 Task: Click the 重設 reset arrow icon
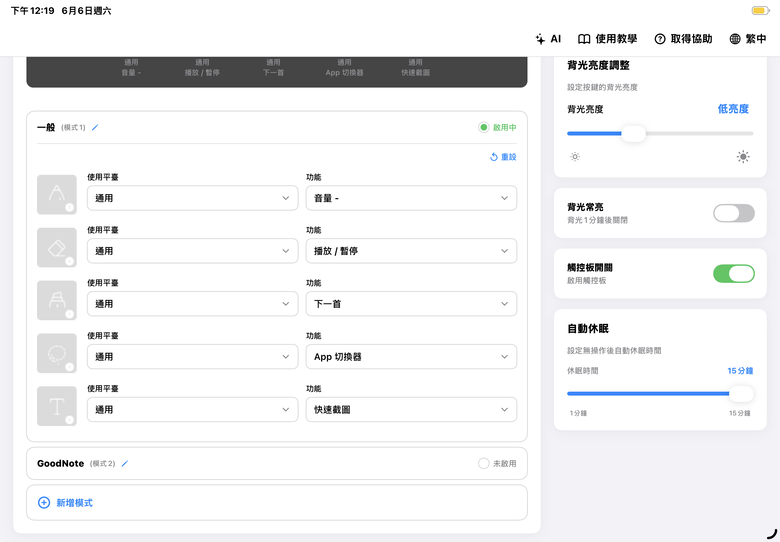tap(494, 157)
